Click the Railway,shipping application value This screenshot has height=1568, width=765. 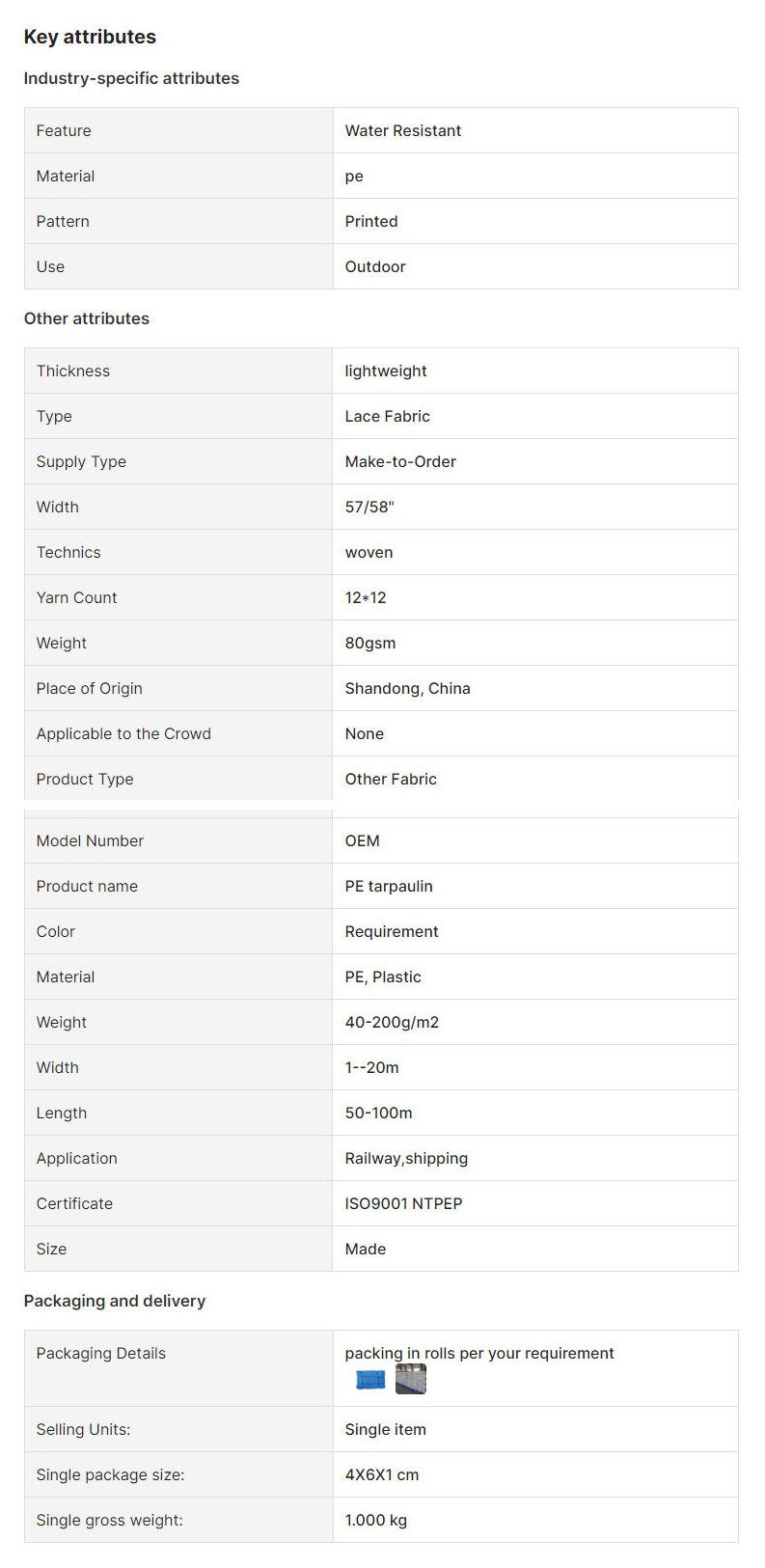click(x=406, y=1159)
